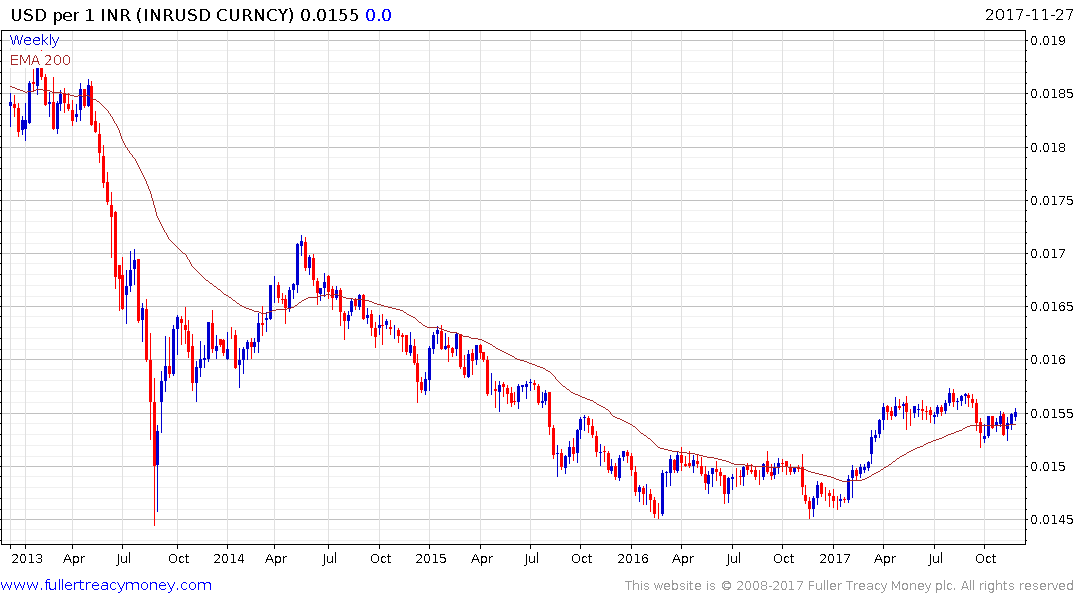Click the chart title 'USD per 1 INR (INRUSD CURNCY)'
Viewport: 1075px width, 600px height.
152,15
